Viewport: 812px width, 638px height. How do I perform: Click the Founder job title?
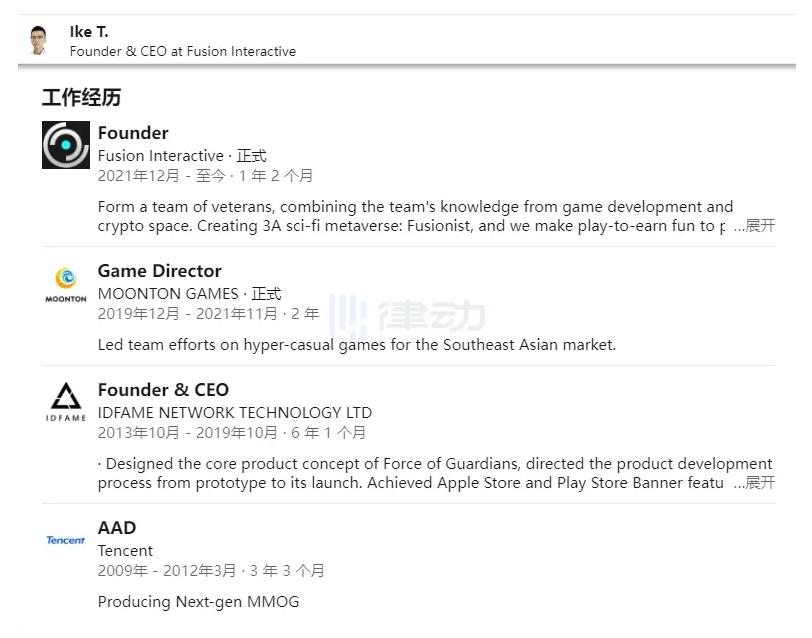tap(133, 133)
